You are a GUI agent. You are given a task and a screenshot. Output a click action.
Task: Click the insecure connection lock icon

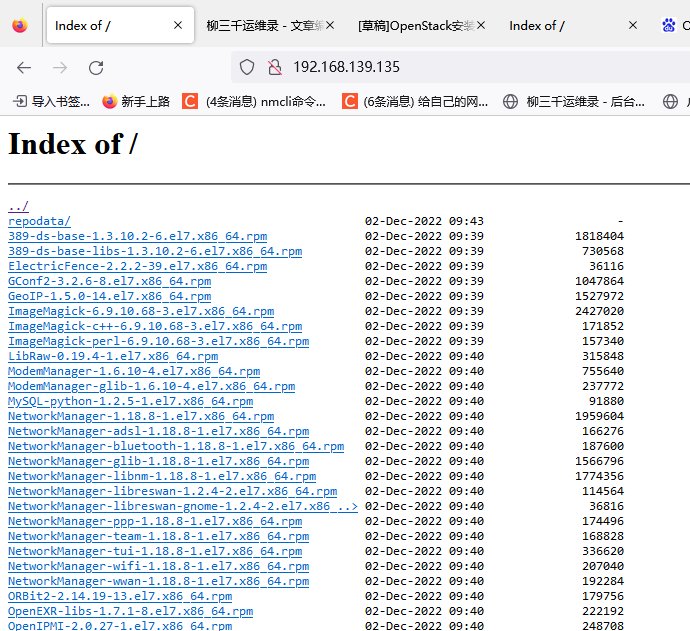(274, 68)
